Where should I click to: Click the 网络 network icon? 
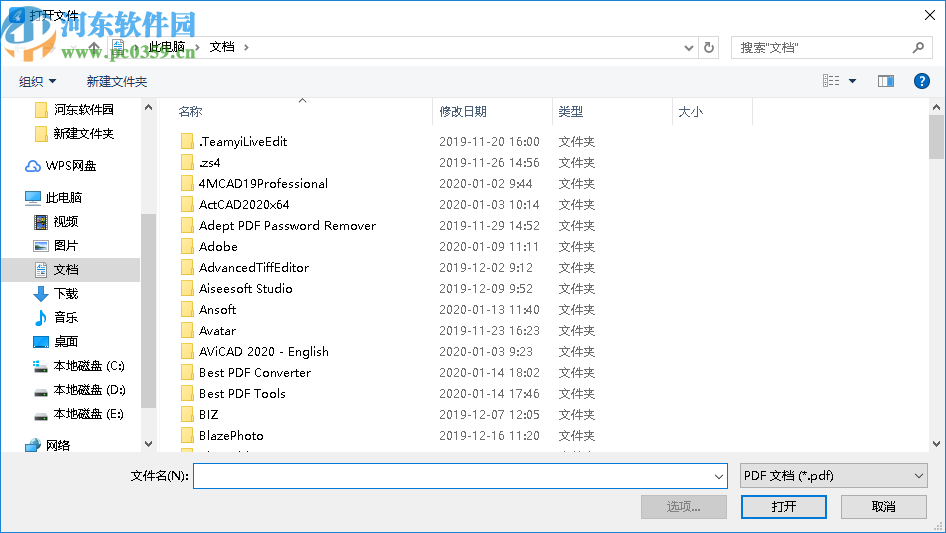point(33,445)
